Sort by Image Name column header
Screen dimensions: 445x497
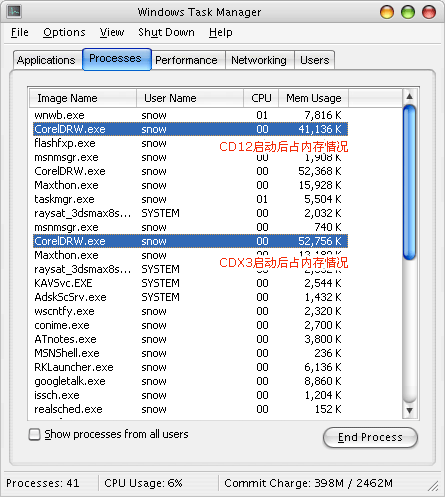83,98
